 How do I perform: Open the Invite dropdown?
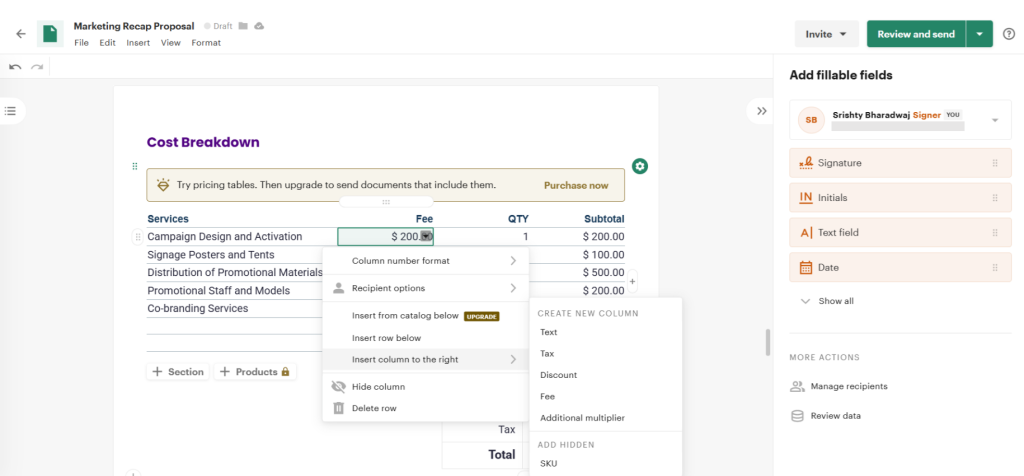[x=825, y=34]
